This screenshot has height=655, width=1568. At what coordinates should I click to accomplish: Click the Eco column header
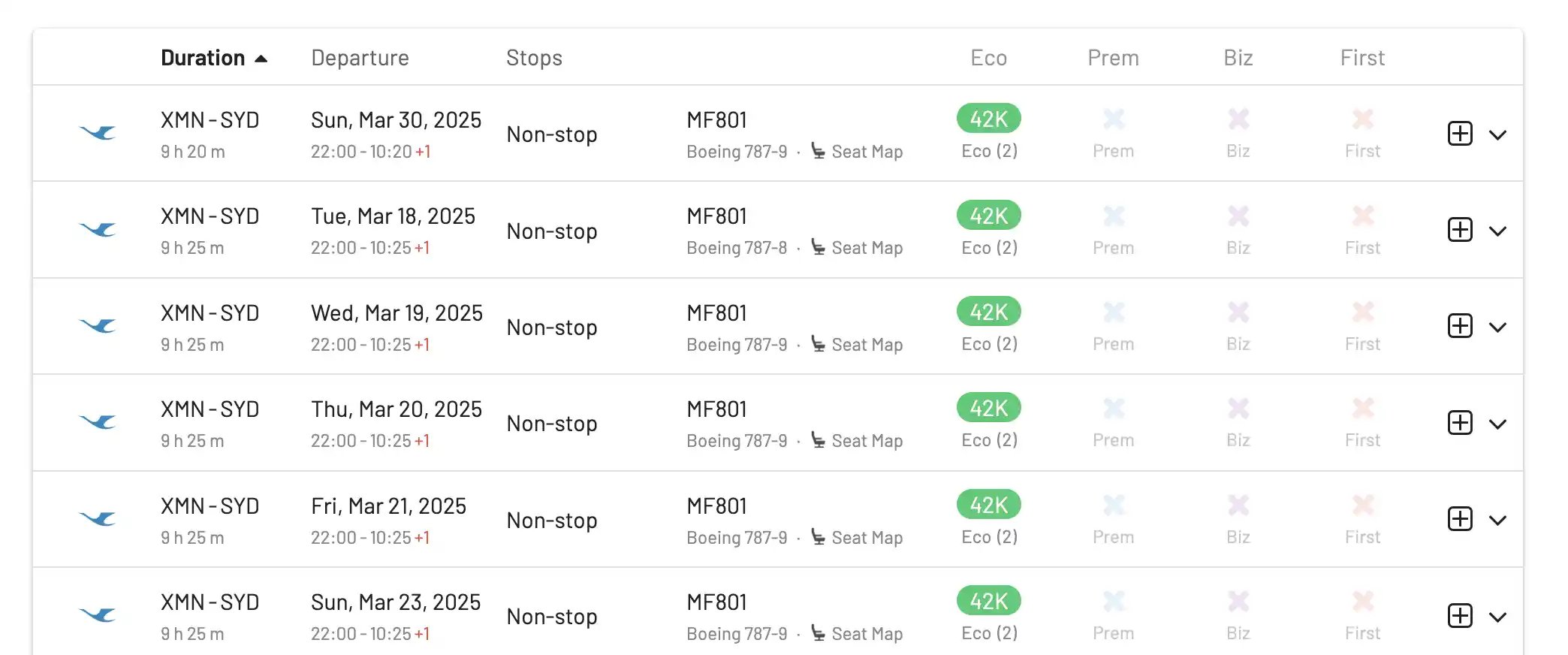click(989, 58)
